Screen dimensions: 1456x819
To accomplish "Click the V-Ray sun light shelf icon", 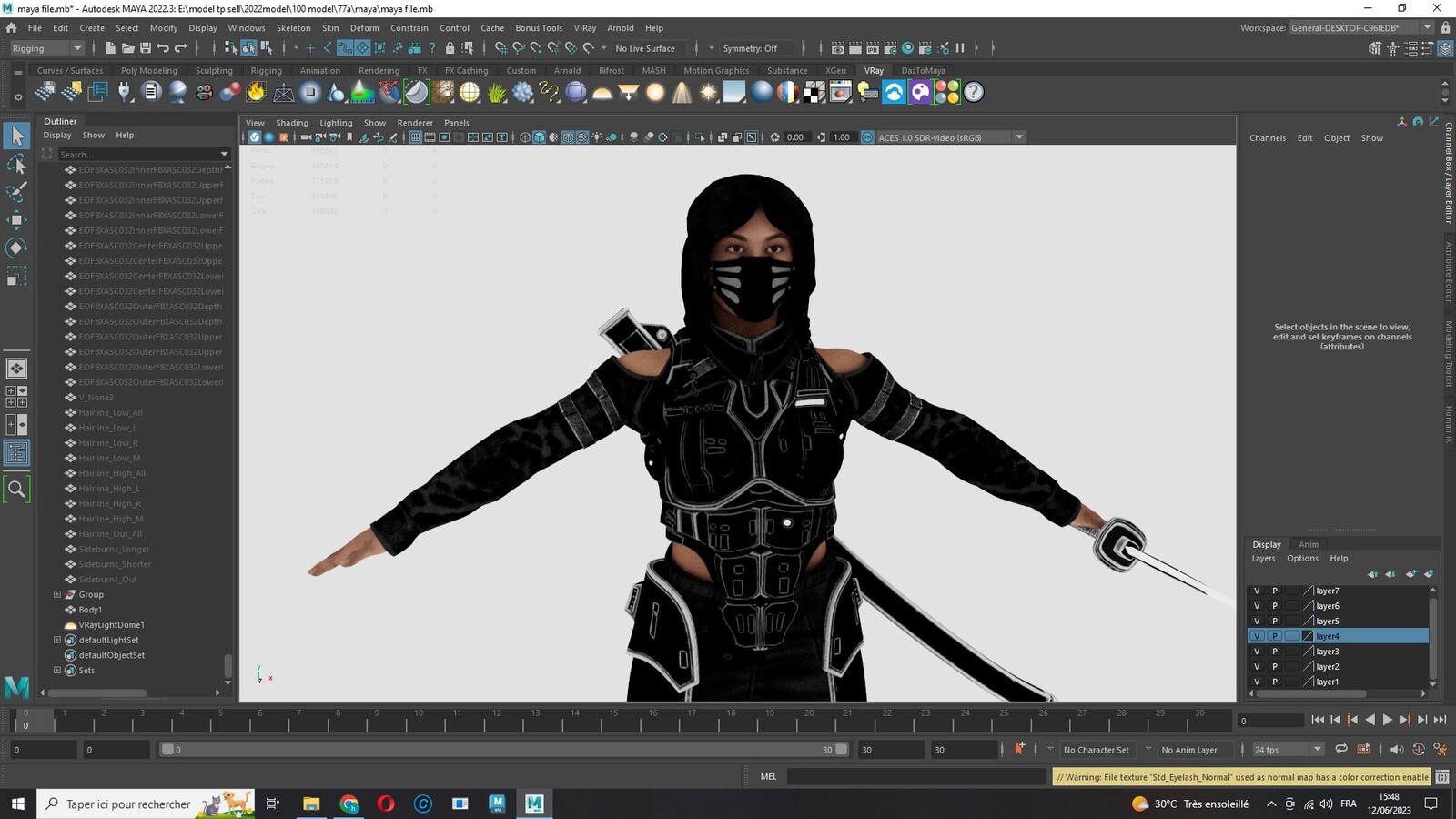I will (x=708, y=92).
